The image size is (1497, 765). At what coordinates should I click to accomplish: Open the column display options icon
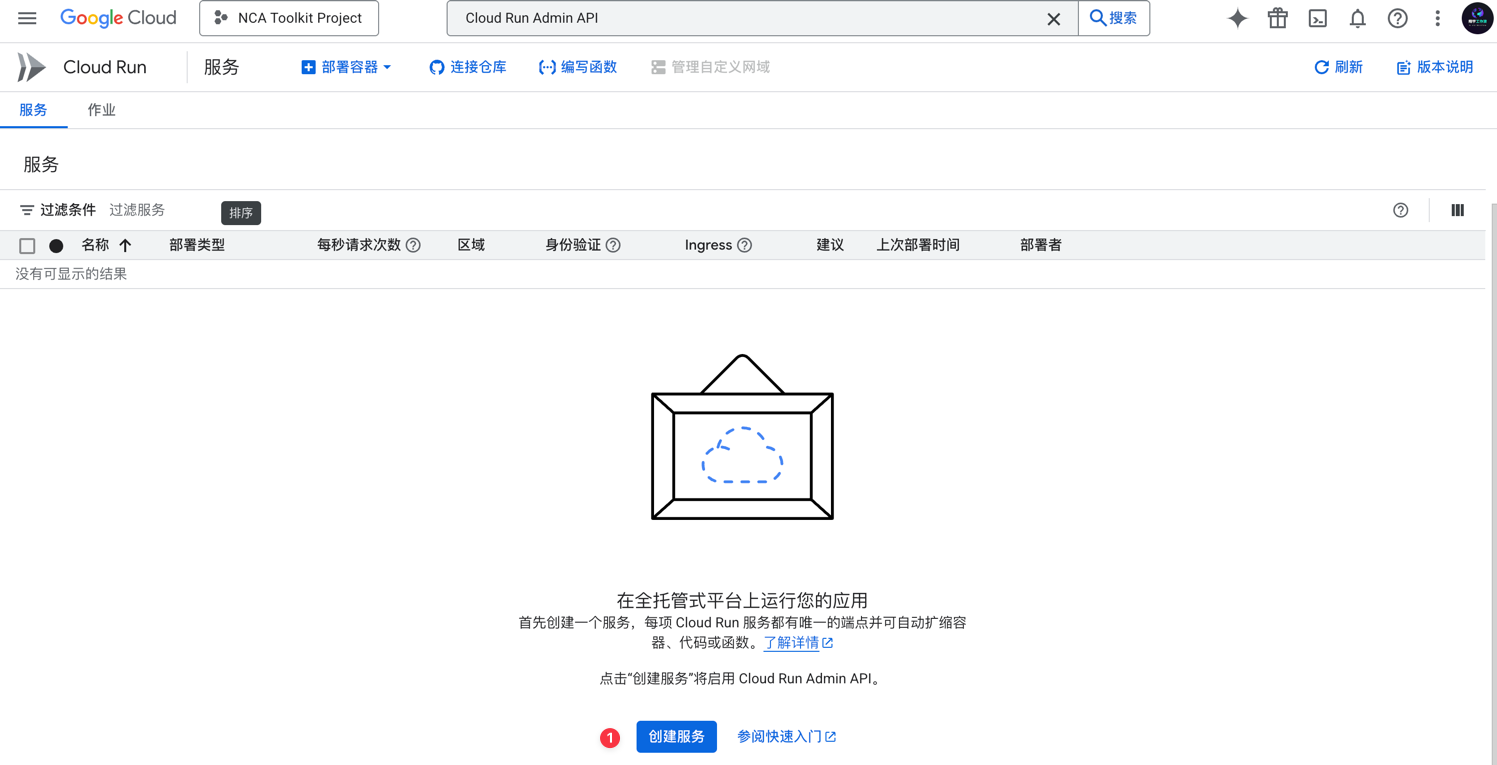click(x=1457, y=210)
